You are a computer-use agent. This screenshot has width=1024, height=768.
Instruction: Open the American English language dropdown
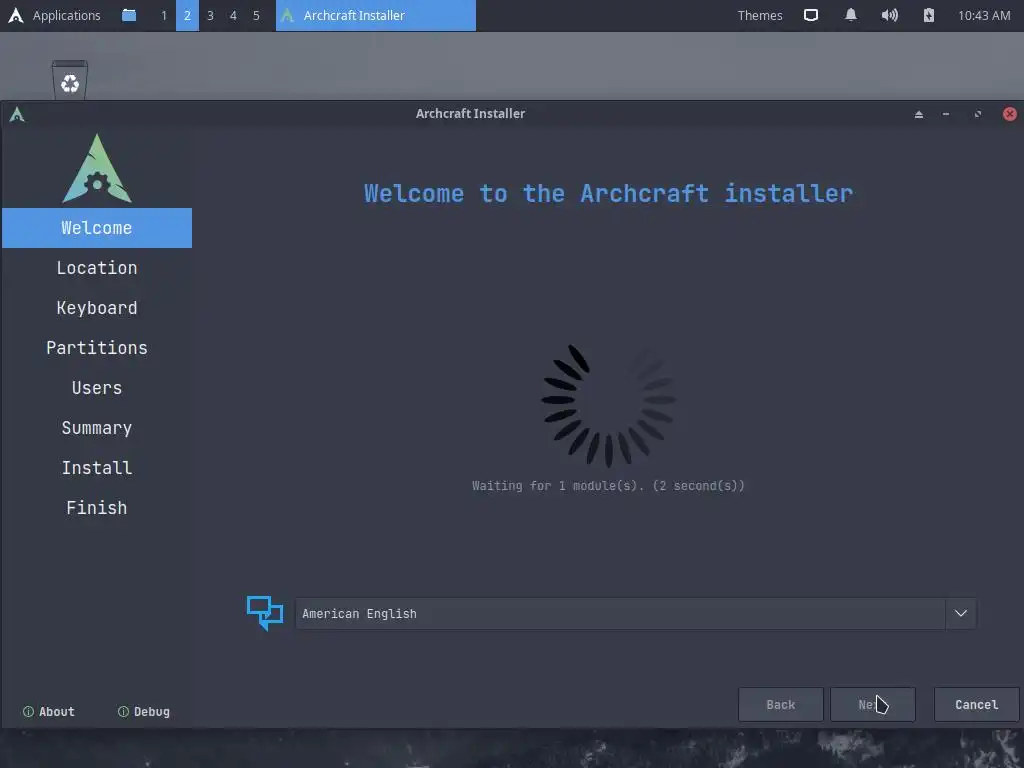635,613
